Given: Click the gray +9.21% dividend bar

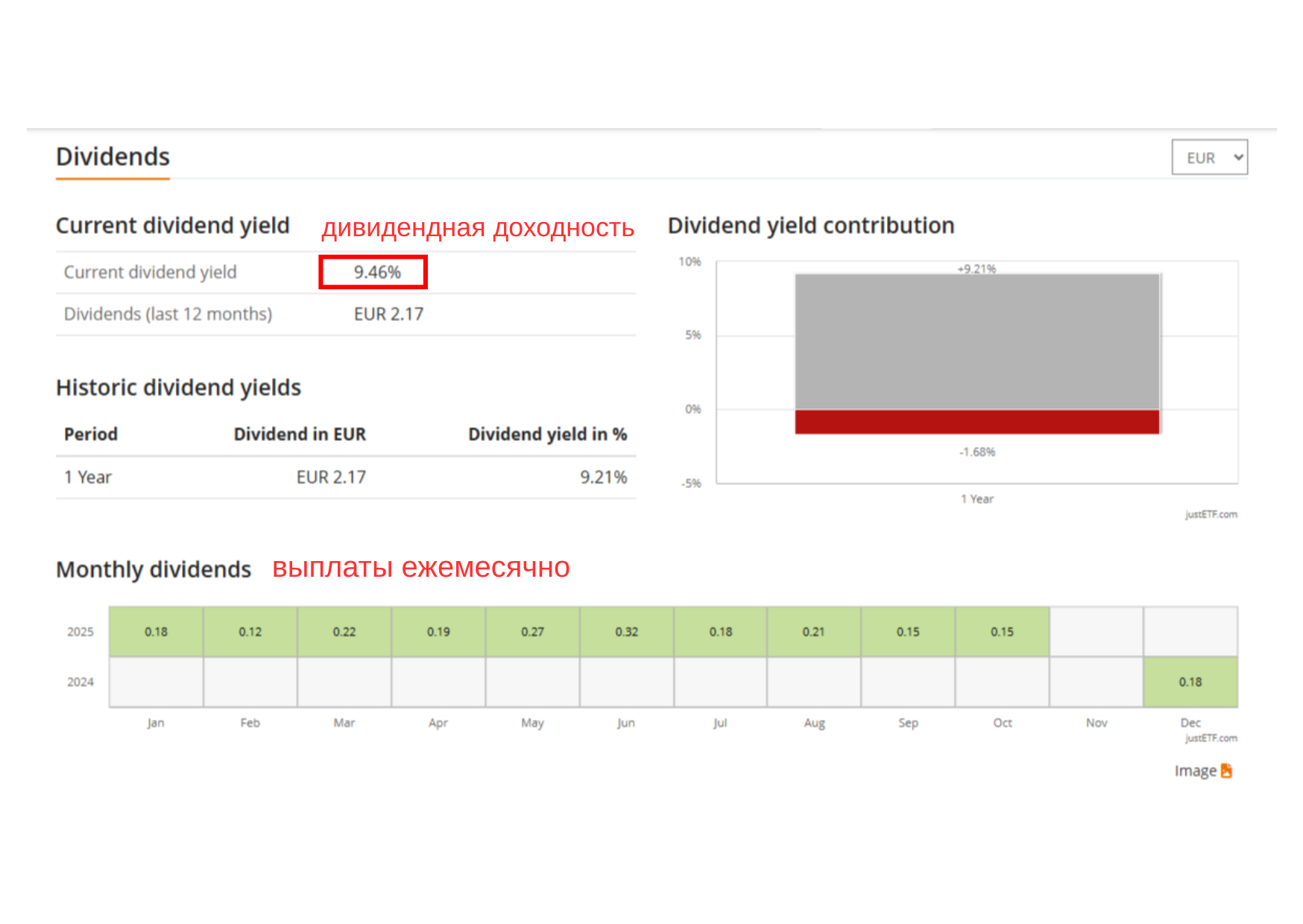Looking at the screenshot, I should coord(977,342).
